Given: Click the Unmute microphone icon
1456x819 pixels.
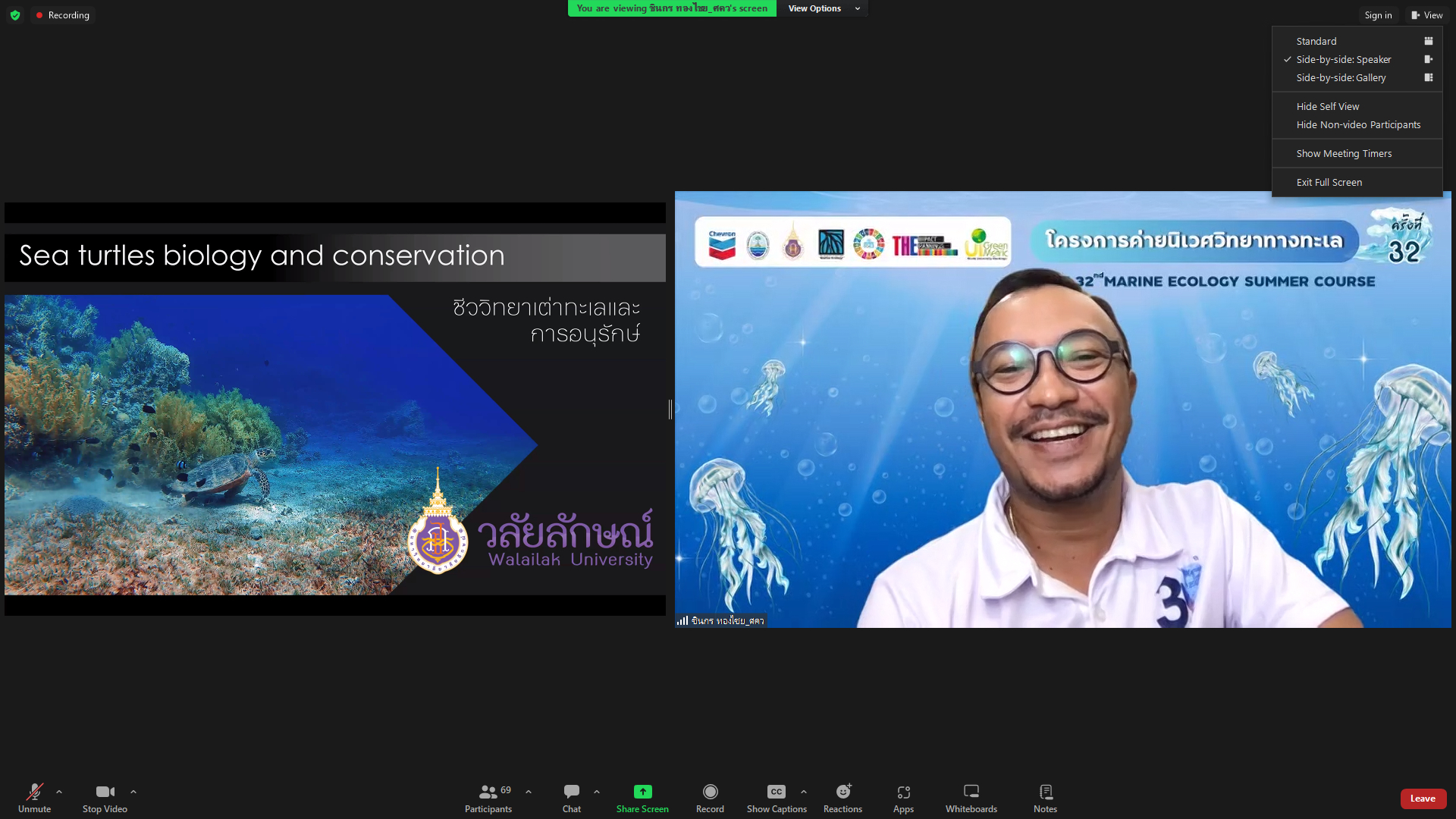Looking at the screenshot, I should (x=34, y=792).
